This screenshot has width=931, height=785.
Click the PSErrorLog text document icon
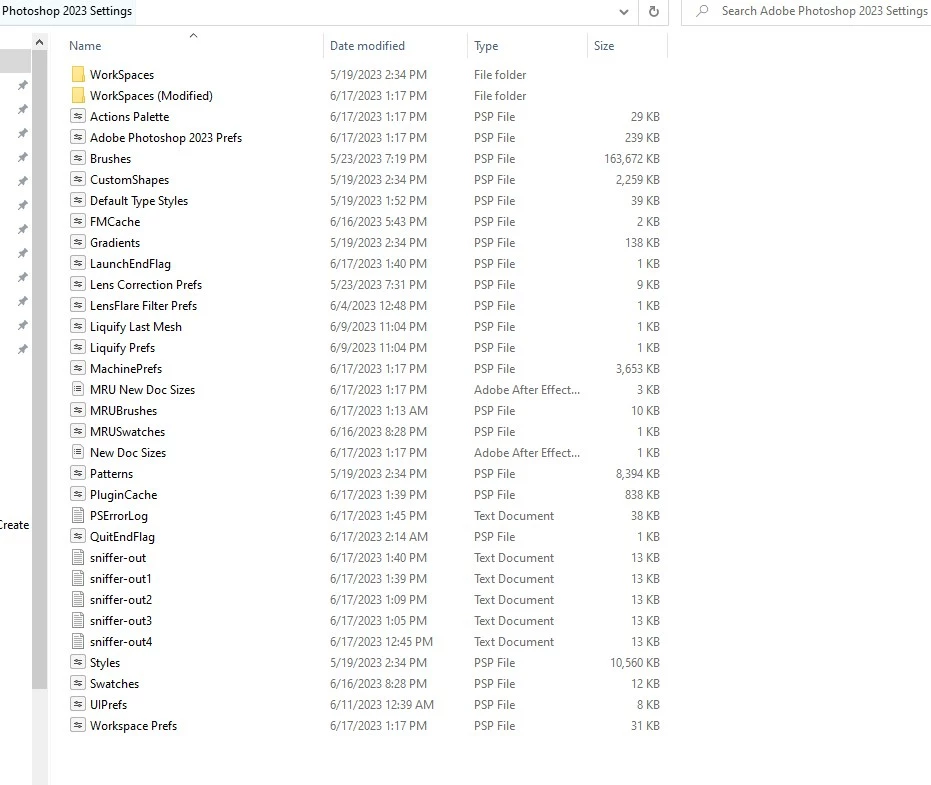click(x=78, y=515)
